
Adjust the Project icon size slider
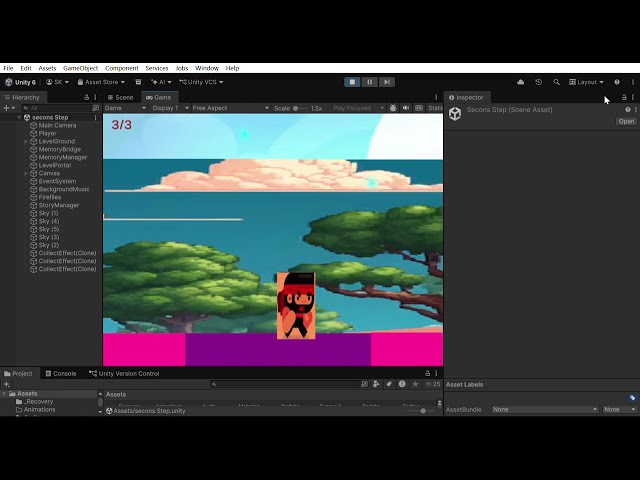click(x=421, y=411)
